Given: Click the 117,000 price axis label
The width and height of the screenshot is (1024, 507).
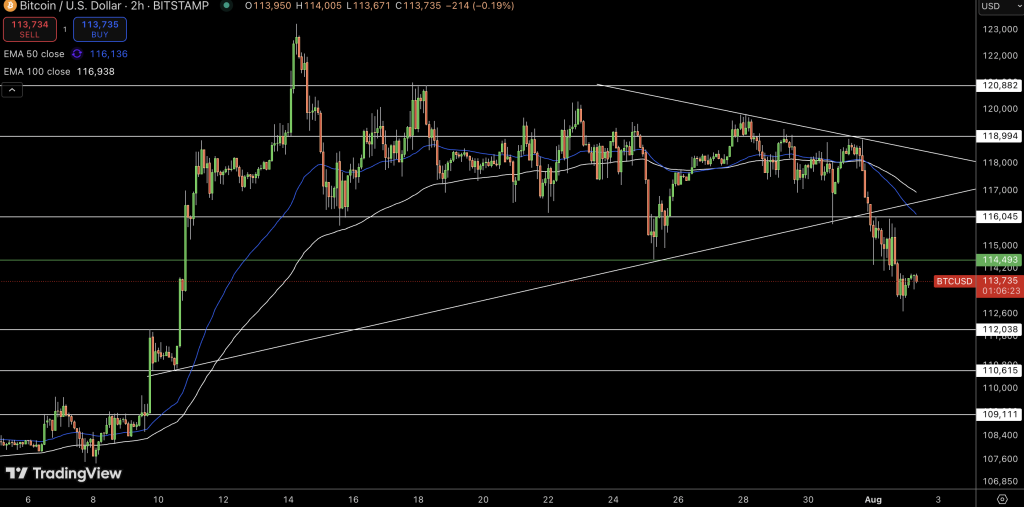Looking at the screenshot, I should tap(1000, 190).
